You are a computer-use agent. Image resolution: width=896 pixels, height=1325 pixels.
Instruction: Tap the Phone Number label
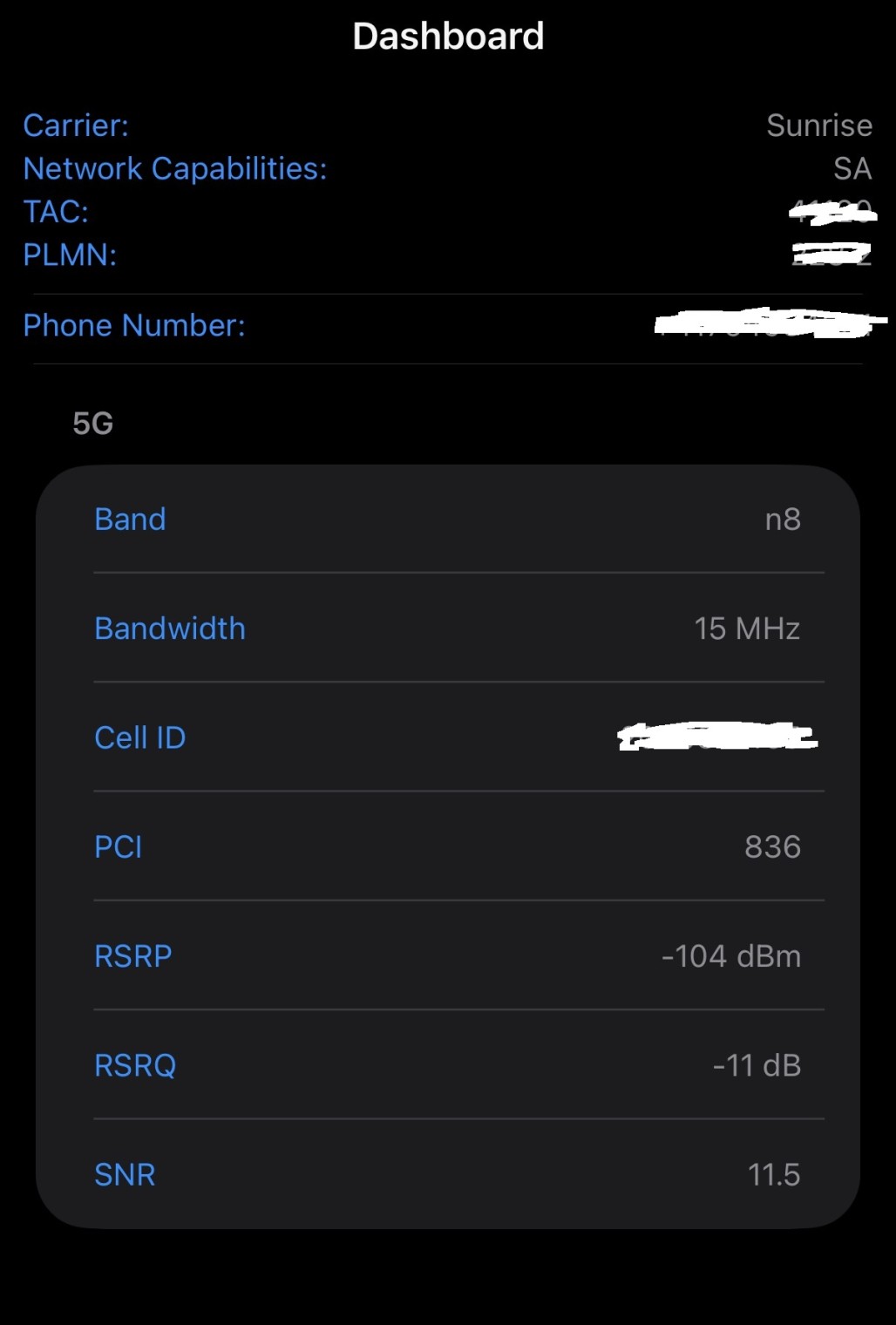click(134, 325)
